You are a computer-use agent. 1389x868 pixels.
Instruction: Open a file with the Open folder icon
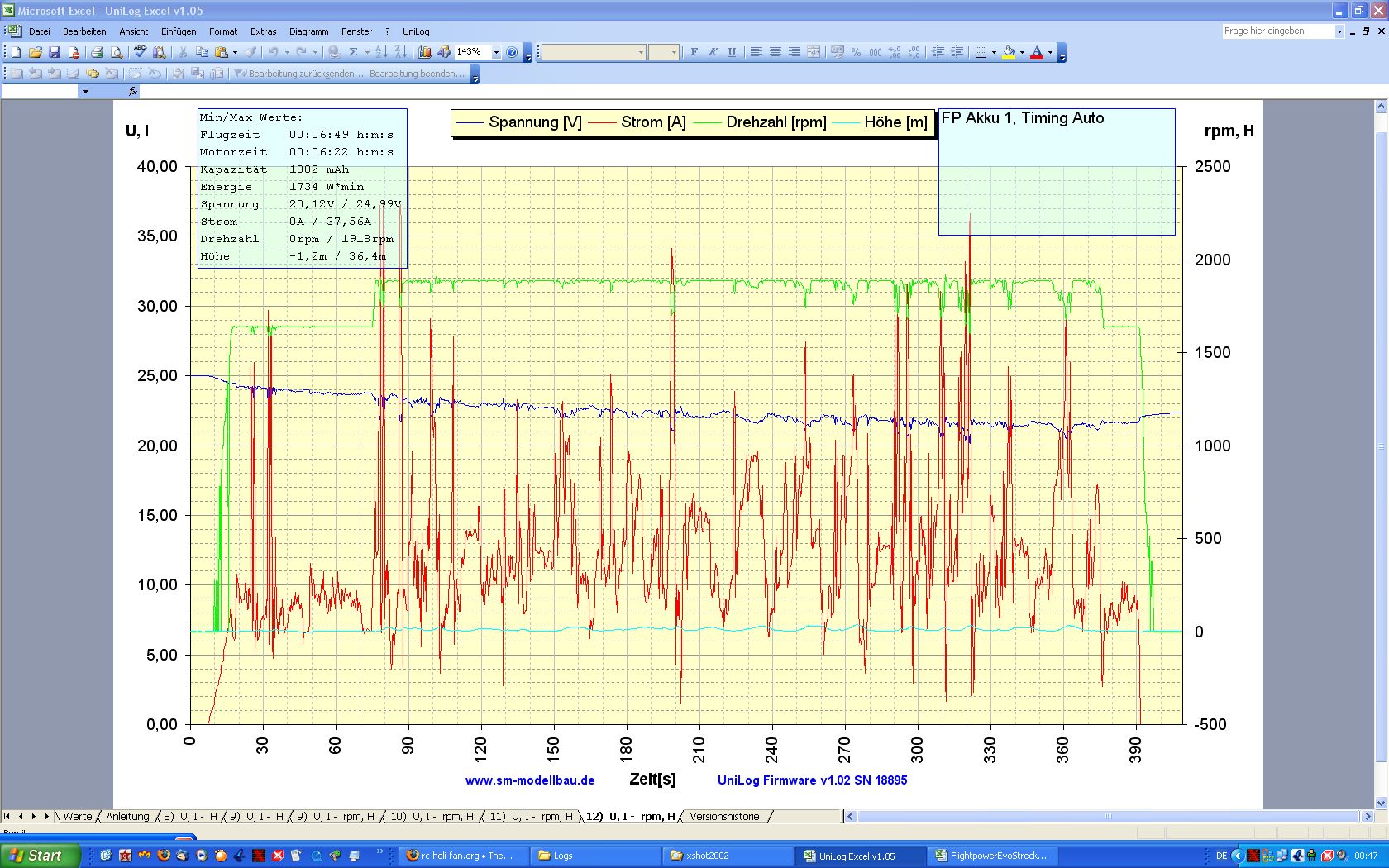point(36,52)
